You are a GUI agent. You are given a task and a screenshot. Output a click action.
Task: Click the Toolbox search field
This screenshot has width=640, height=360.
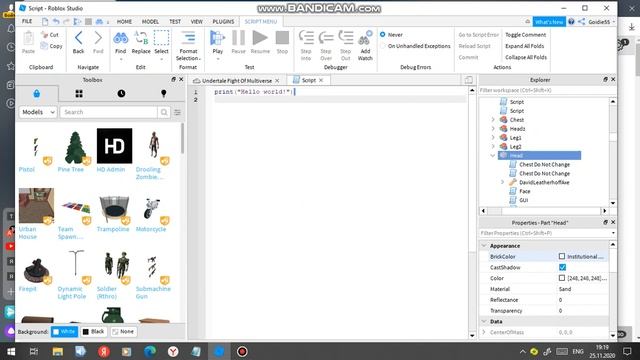[x=109, y=112]
